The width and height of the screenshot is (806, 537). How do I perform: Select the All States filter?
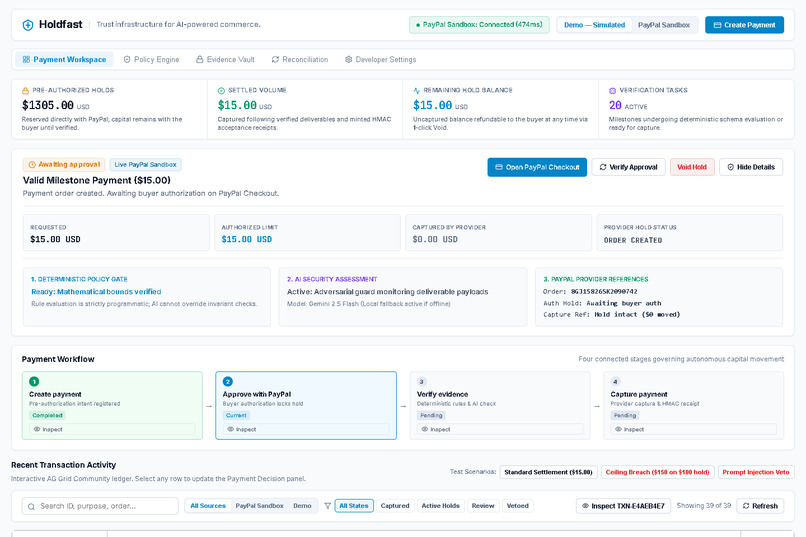(x=354, y=506)
